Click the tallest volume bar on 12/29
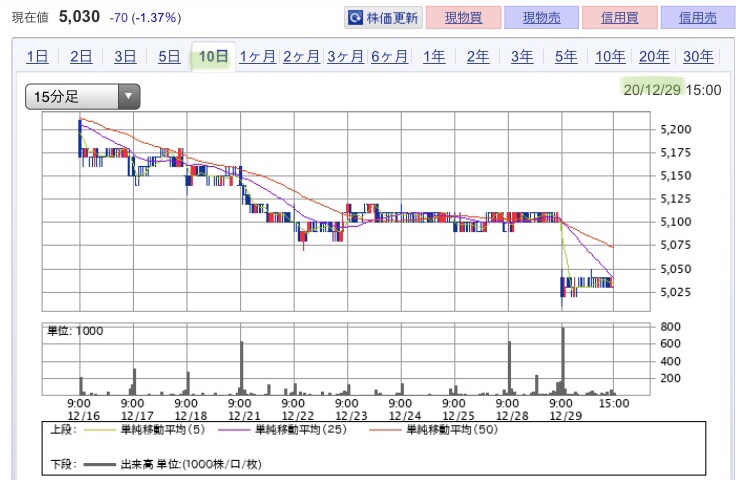 [x=563, y=361]
